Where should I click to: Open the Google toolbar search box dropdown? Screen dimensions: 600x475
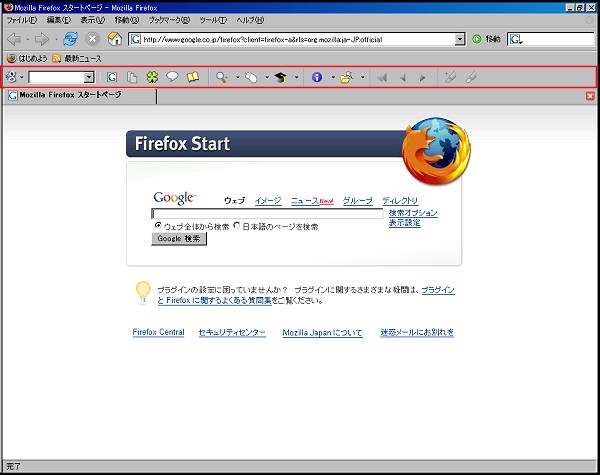click(x=89, y=77)
